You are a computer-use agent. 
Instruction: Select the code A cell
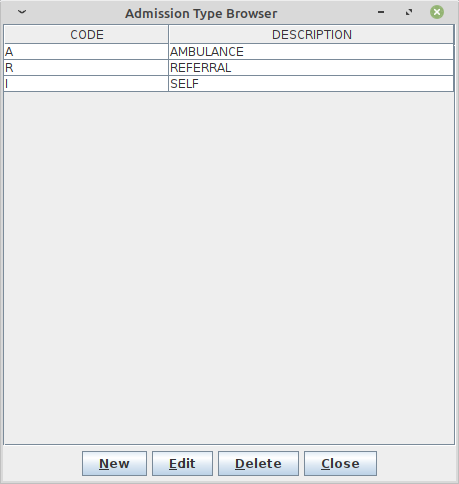86,52
